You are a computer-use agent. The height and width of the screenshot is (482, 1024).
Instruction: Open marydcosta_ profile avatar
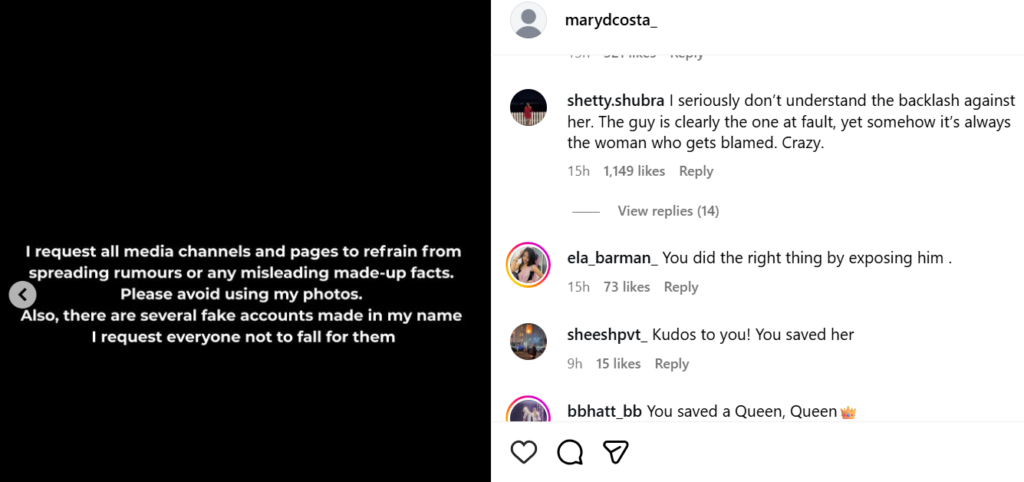point(528,20)
